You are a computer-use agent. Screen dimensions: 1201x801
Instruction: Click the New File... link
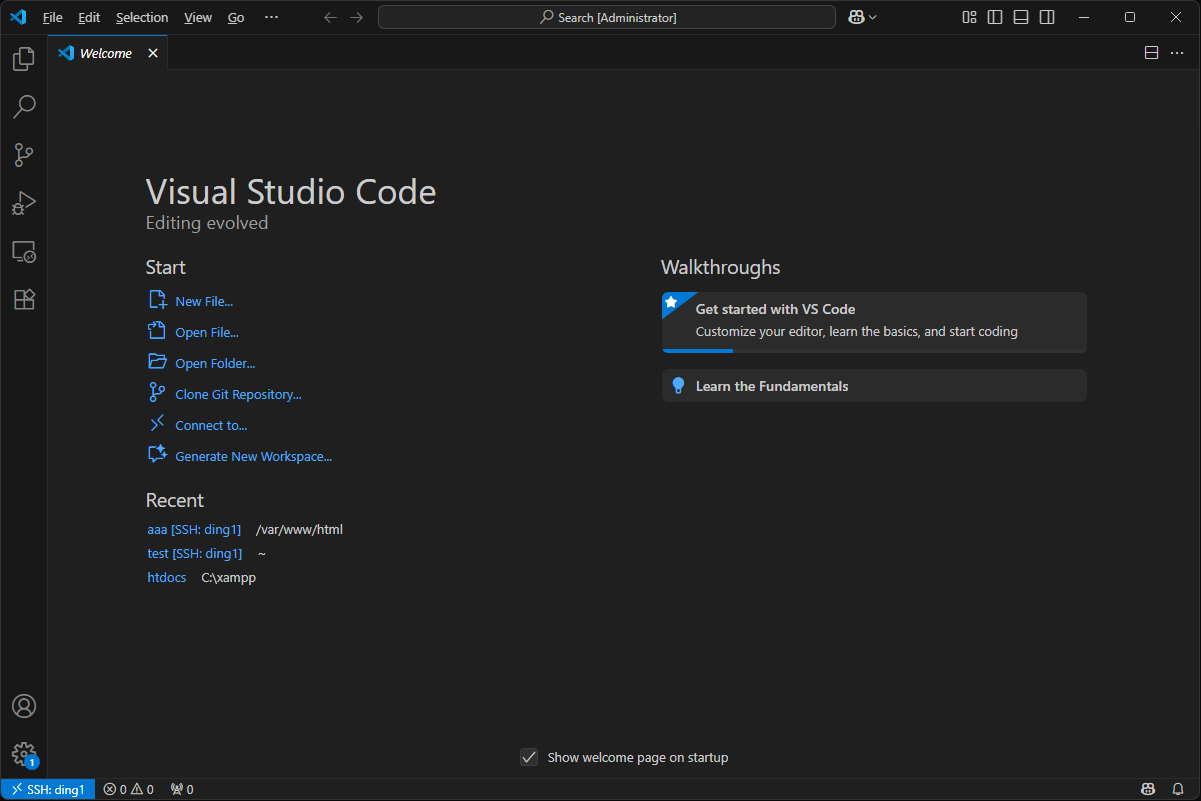point(204,301)
